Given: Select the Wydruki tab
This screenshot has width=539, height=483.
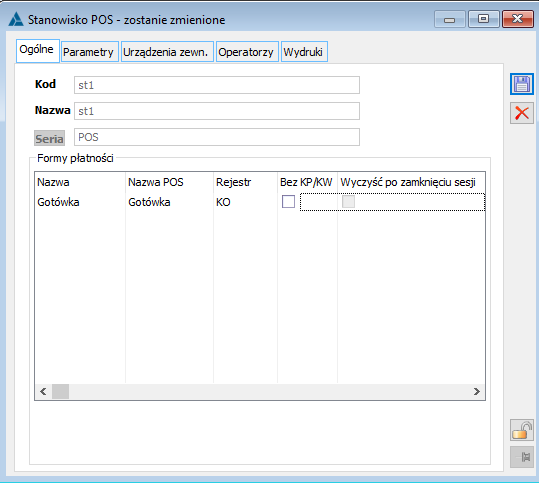Looking at the screenshot, I should [x=304, y=52].
